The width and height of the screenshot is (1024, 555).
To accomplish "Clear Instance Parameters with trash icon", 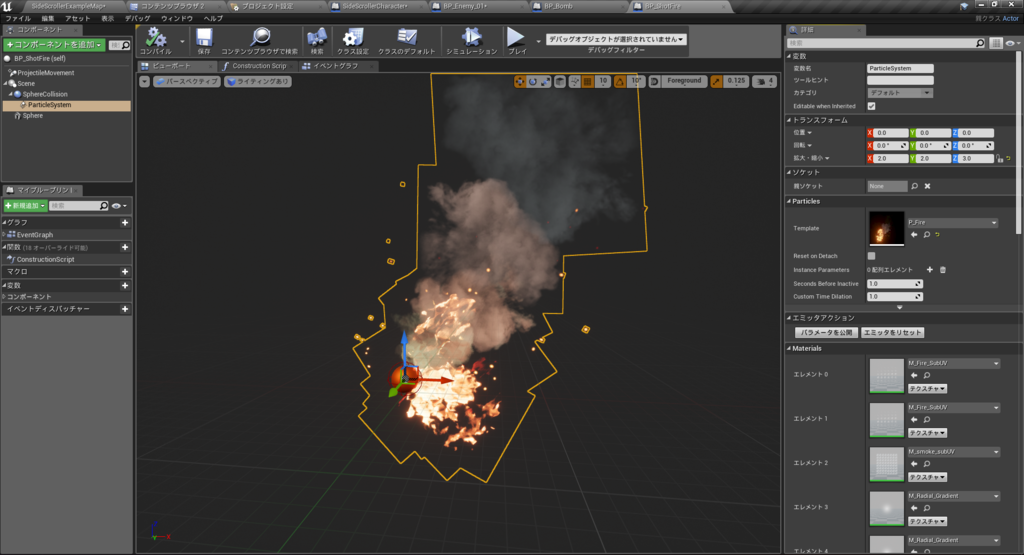I will pyautogui.click(x=942, y=270).
